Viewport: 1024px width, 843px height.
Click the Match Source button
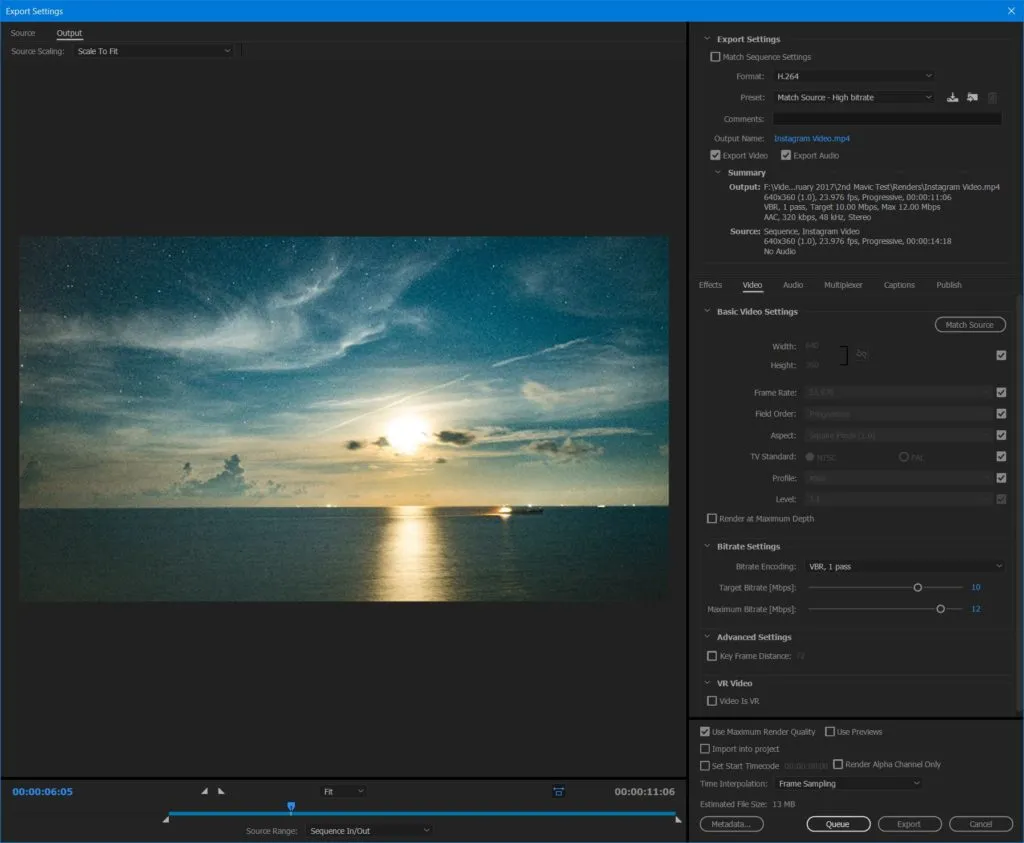coord(969,324)
